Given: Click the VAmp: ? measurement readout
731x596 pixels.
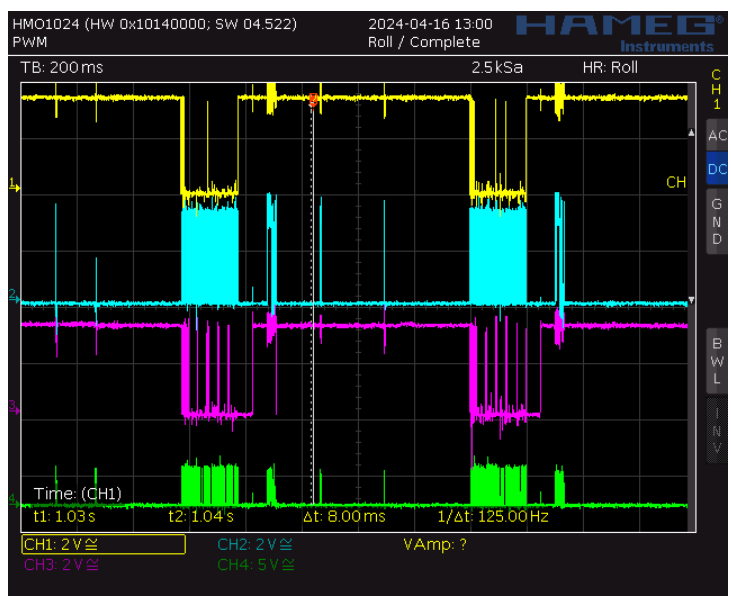Looking at the screenshot, I should (x=435, y=544).
